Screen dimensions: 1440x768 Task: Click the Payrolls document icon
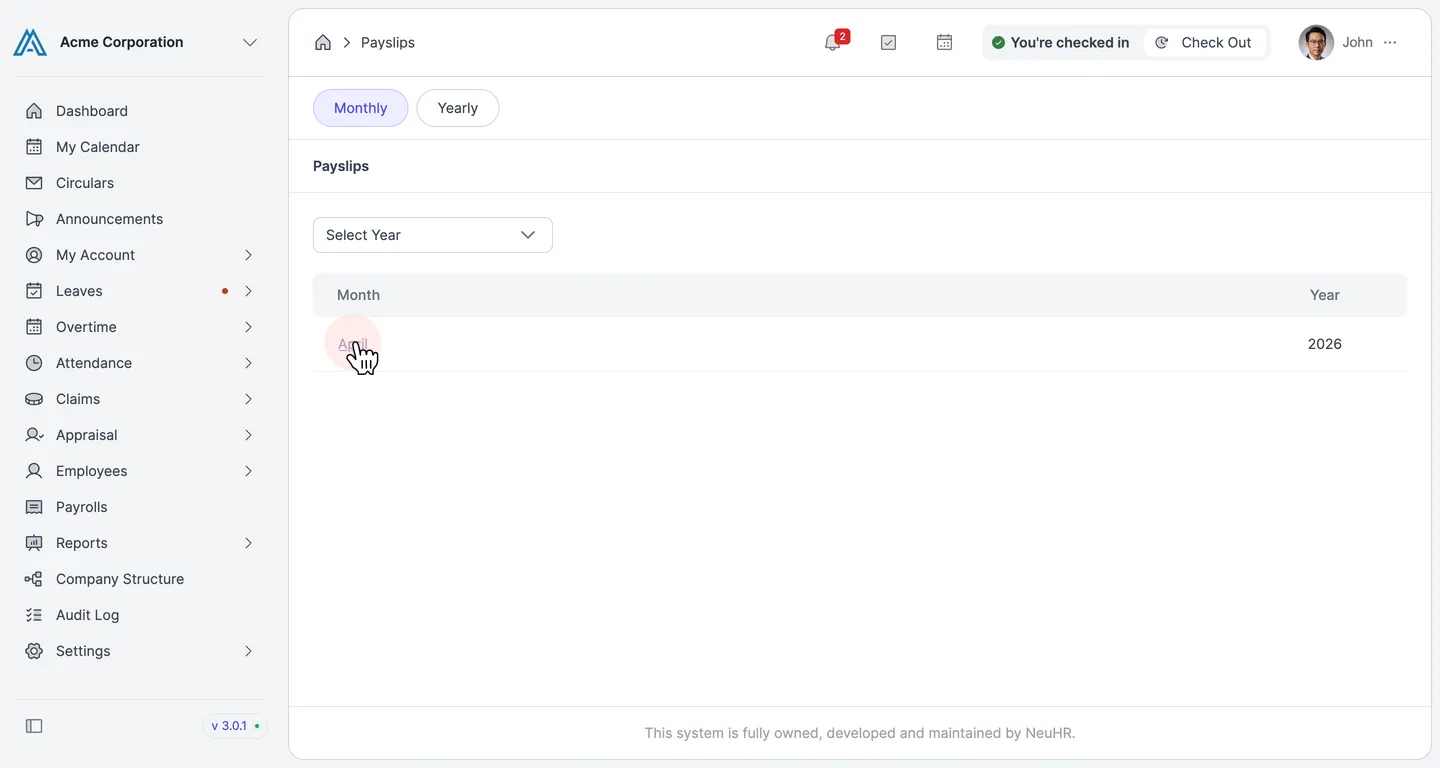34,507
